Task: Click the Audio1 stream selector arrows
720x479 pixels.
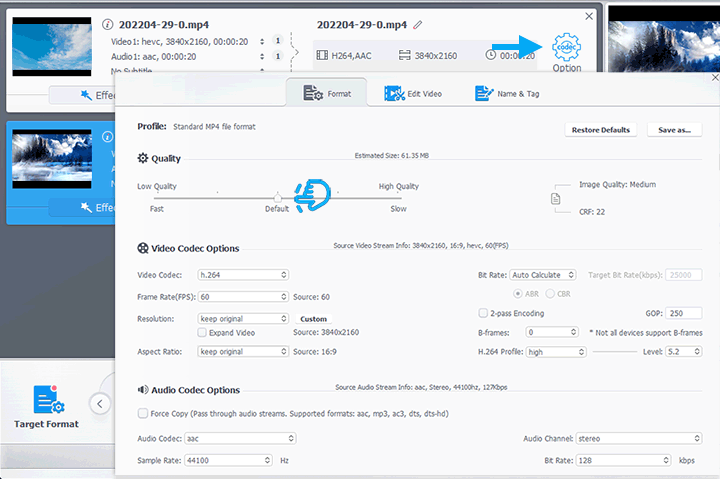Action: (x=262, y=56)
